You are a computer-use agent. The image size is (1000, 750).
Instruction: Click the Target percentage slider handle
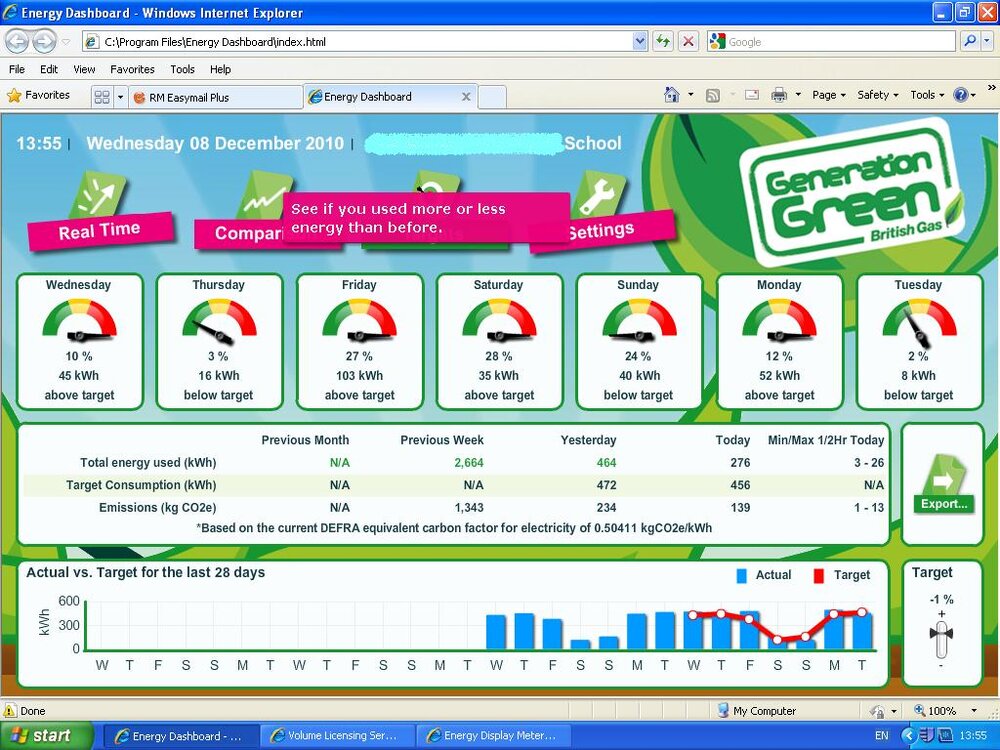[941, 633]
